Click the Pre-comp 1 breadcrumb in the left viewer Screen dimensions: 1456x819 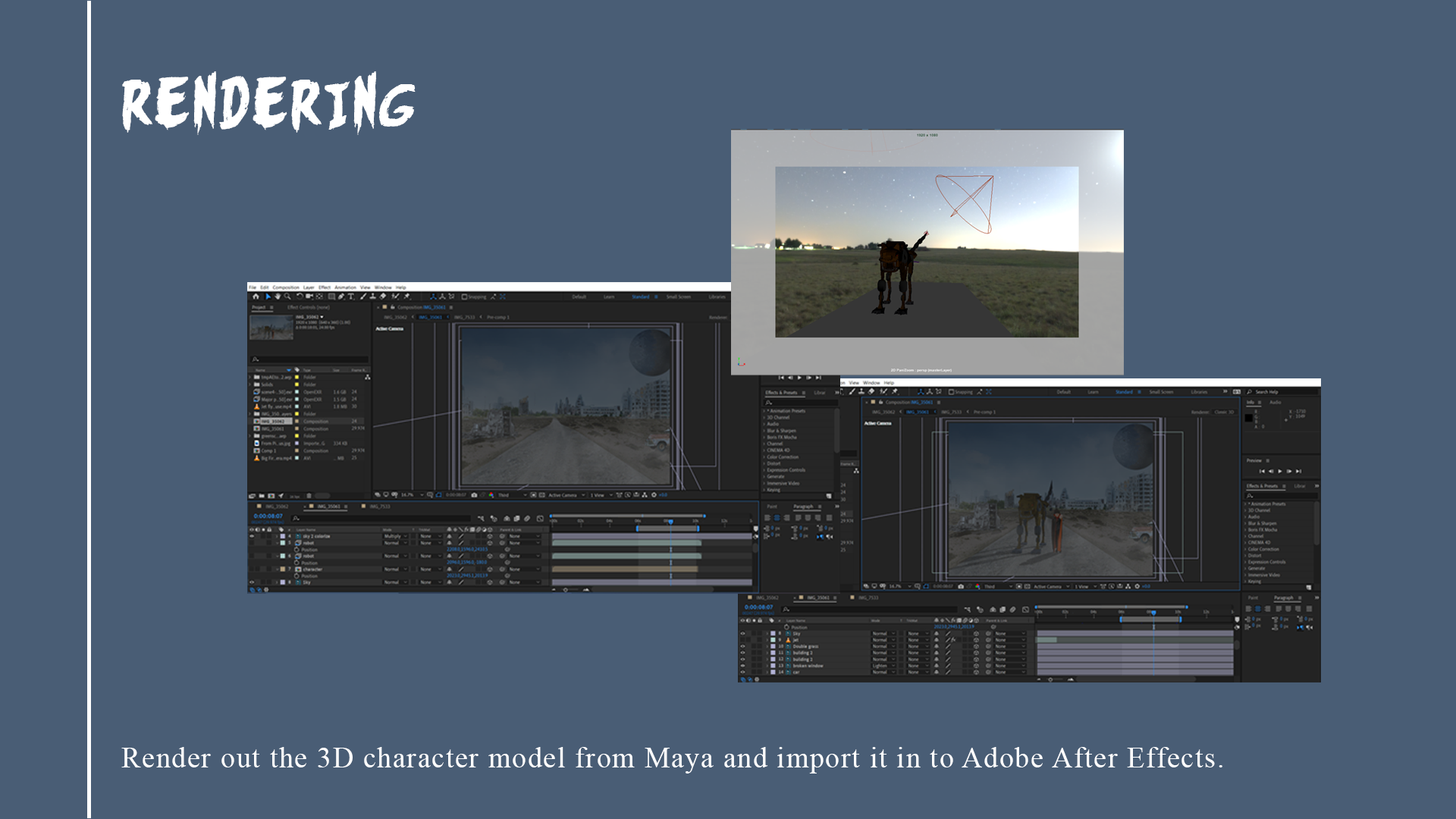[x=498, y=317]
